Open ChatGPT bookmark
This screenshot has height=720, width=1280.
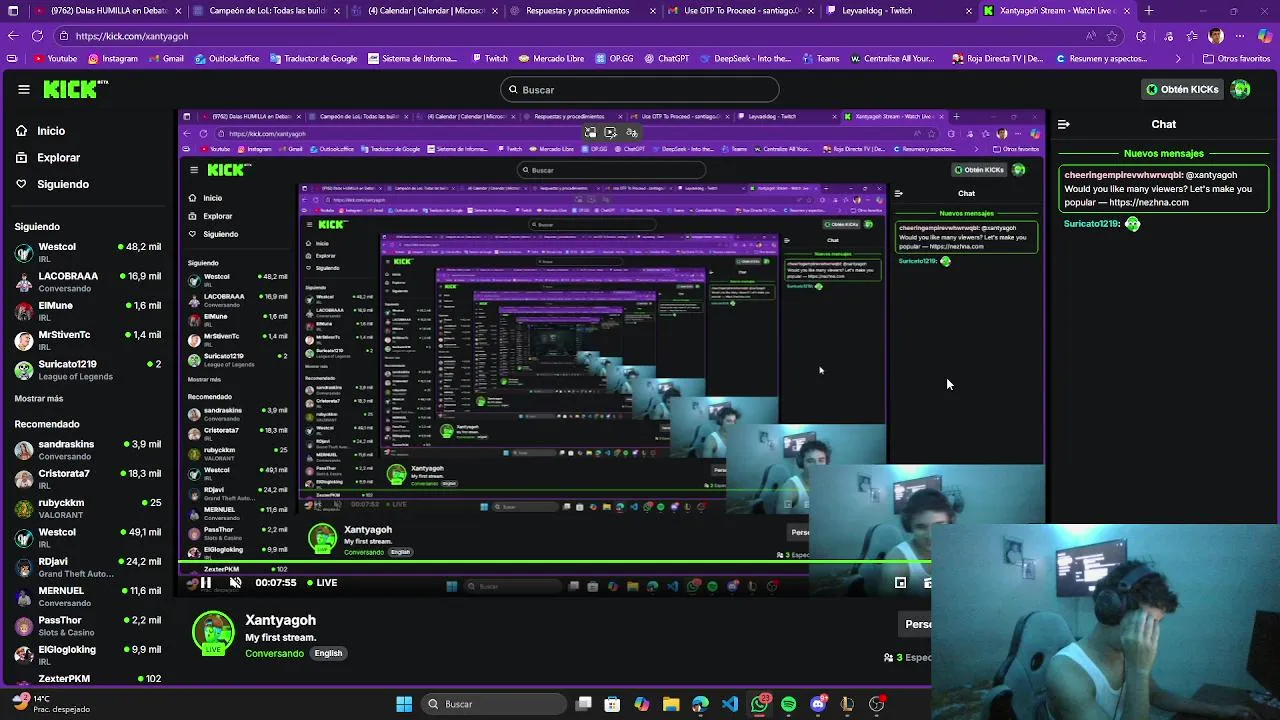click(666, 59)
